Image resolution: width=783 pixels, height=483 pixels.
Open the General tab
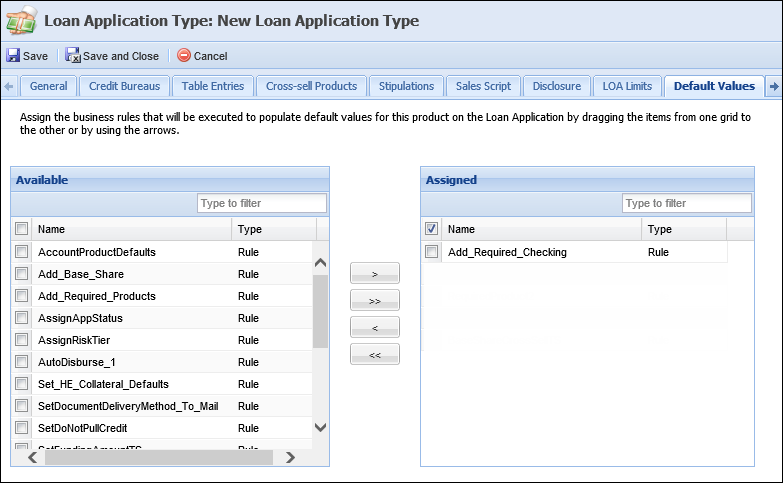coord(48,86)
